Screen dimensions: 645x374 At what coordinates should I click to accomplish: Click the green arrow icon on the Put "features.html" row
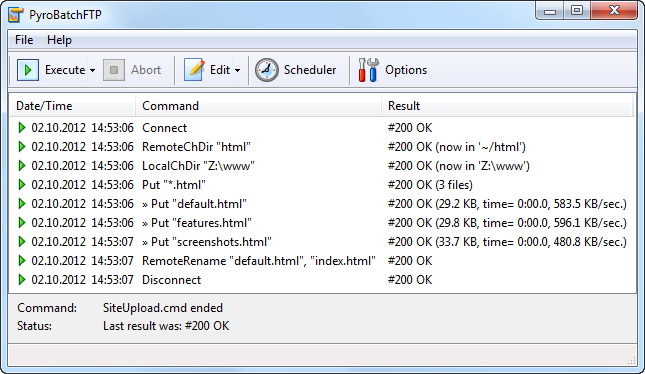(x=22, y=223)
